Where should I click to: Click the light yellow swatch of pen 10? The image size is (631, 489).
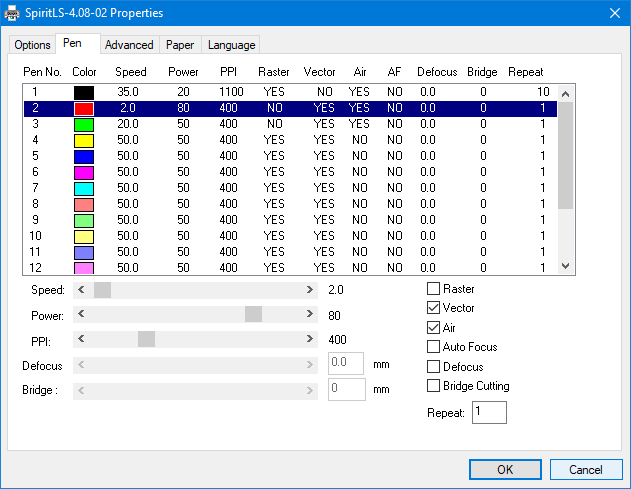tap(84, 236)
